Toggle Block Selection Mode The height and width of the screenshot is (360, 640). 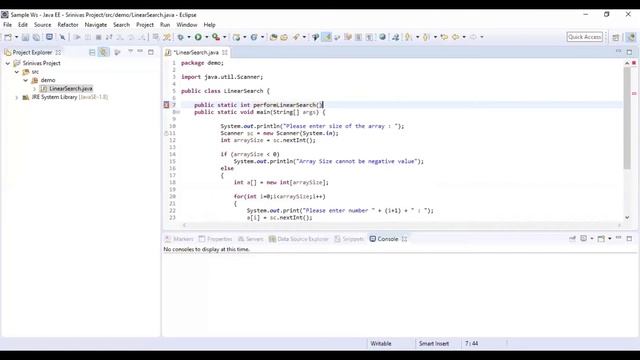coord(358,37)
